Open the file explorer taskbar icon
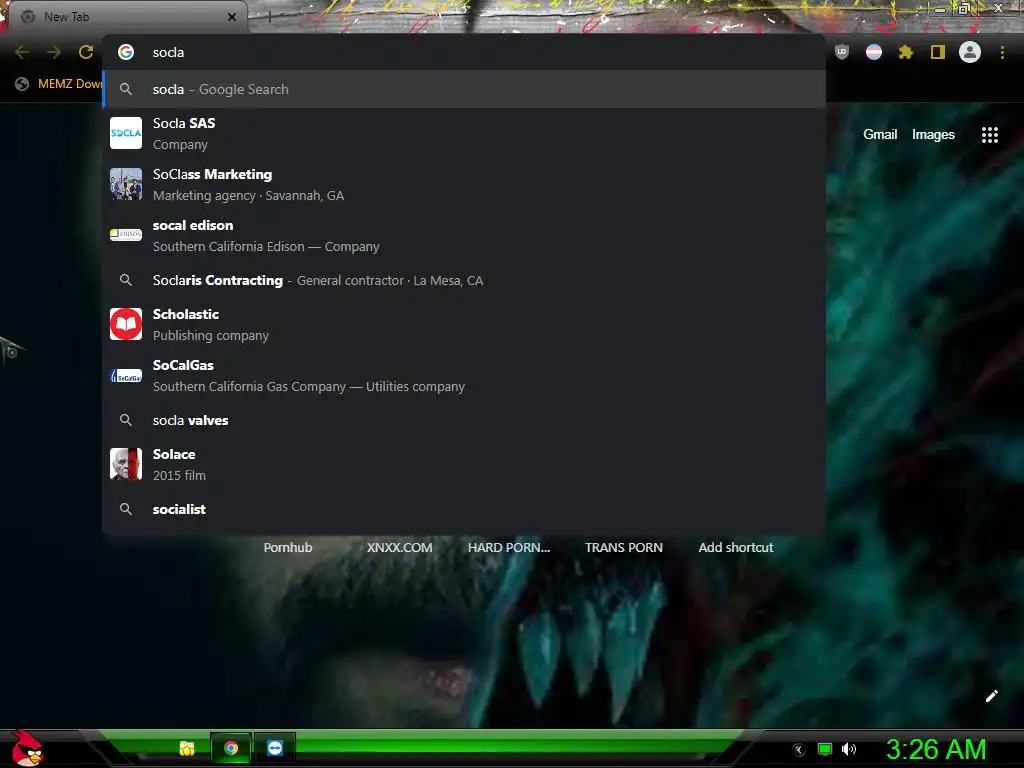Image resolution: width=1024 pixels, height=768 pixels. (x=187, y=748)
